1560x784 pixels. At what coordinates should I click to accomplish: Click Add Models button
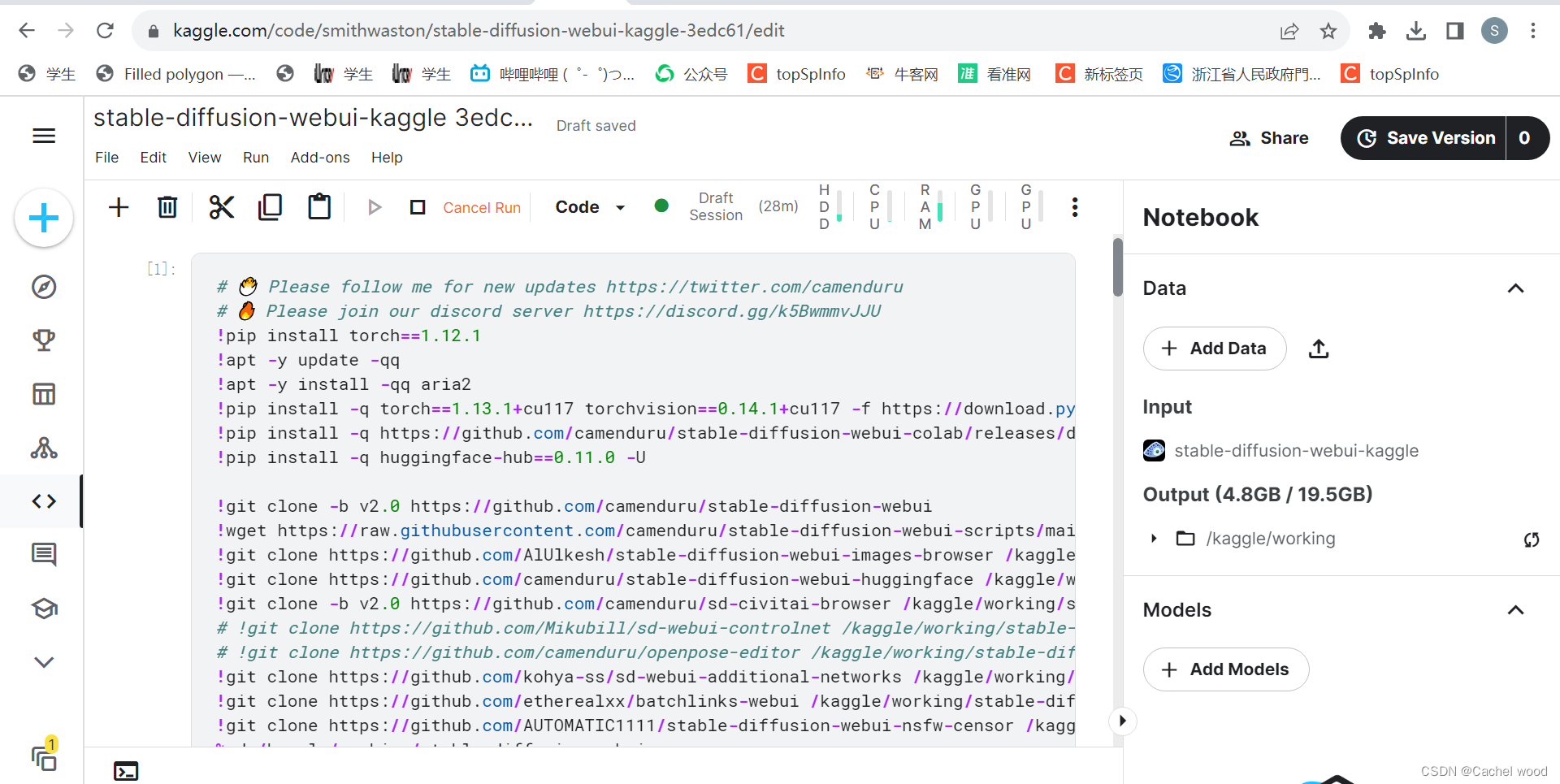[1226, 669]
